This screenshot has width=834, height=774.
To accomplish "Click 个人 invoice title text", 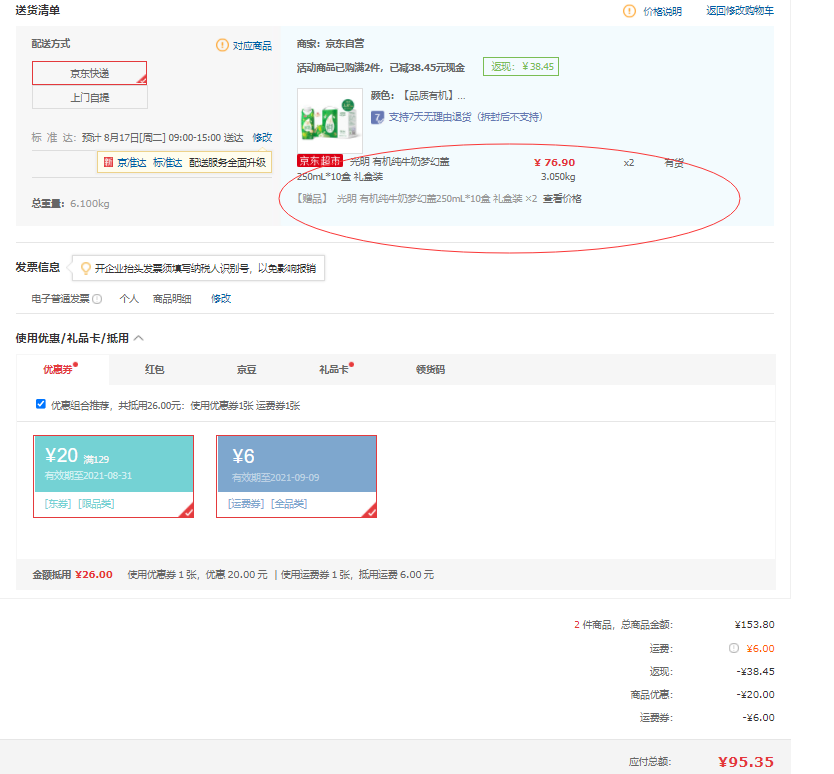I will pyautogui.click(x=129, y=298).
